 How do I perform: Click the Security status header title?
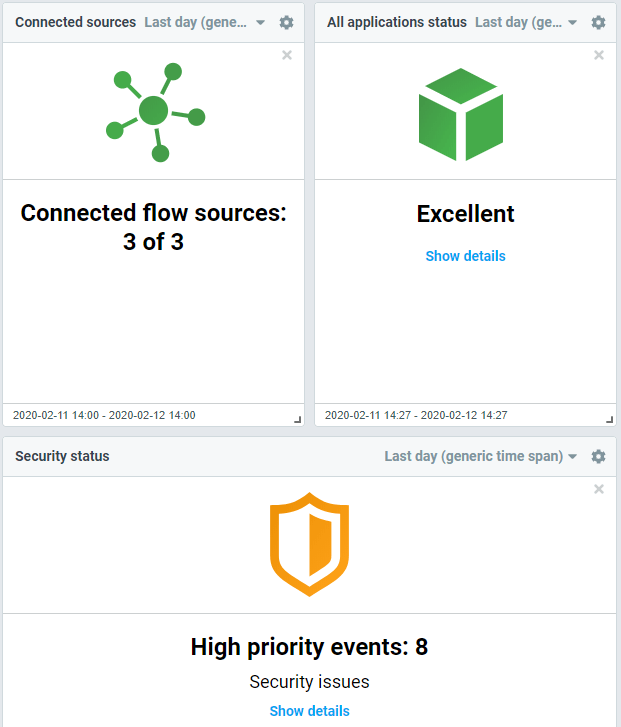62,456
